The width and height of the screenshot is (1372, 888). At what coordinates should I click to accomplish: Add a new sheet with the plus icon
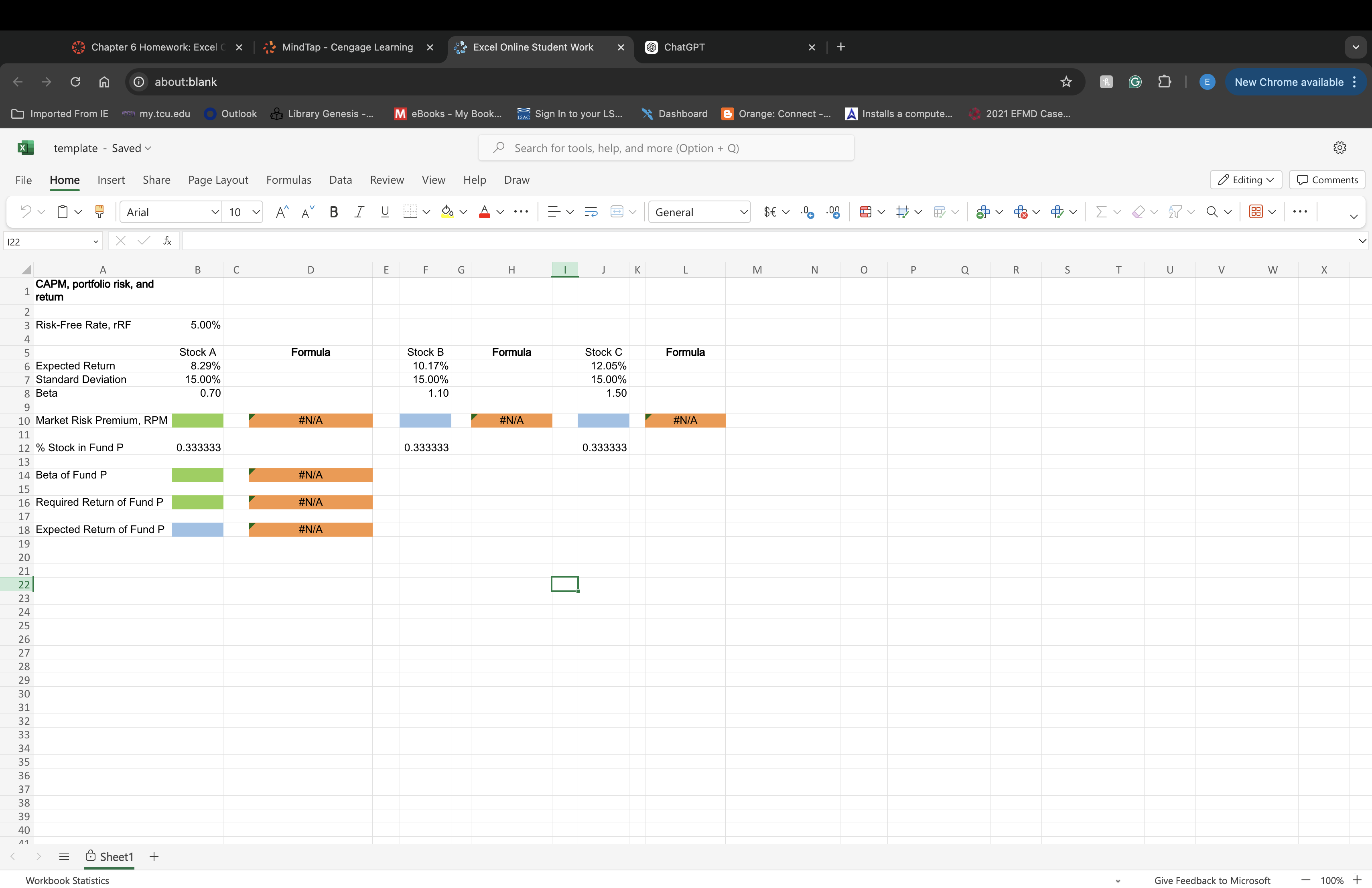pyautogui.click(x=153, y=857)
